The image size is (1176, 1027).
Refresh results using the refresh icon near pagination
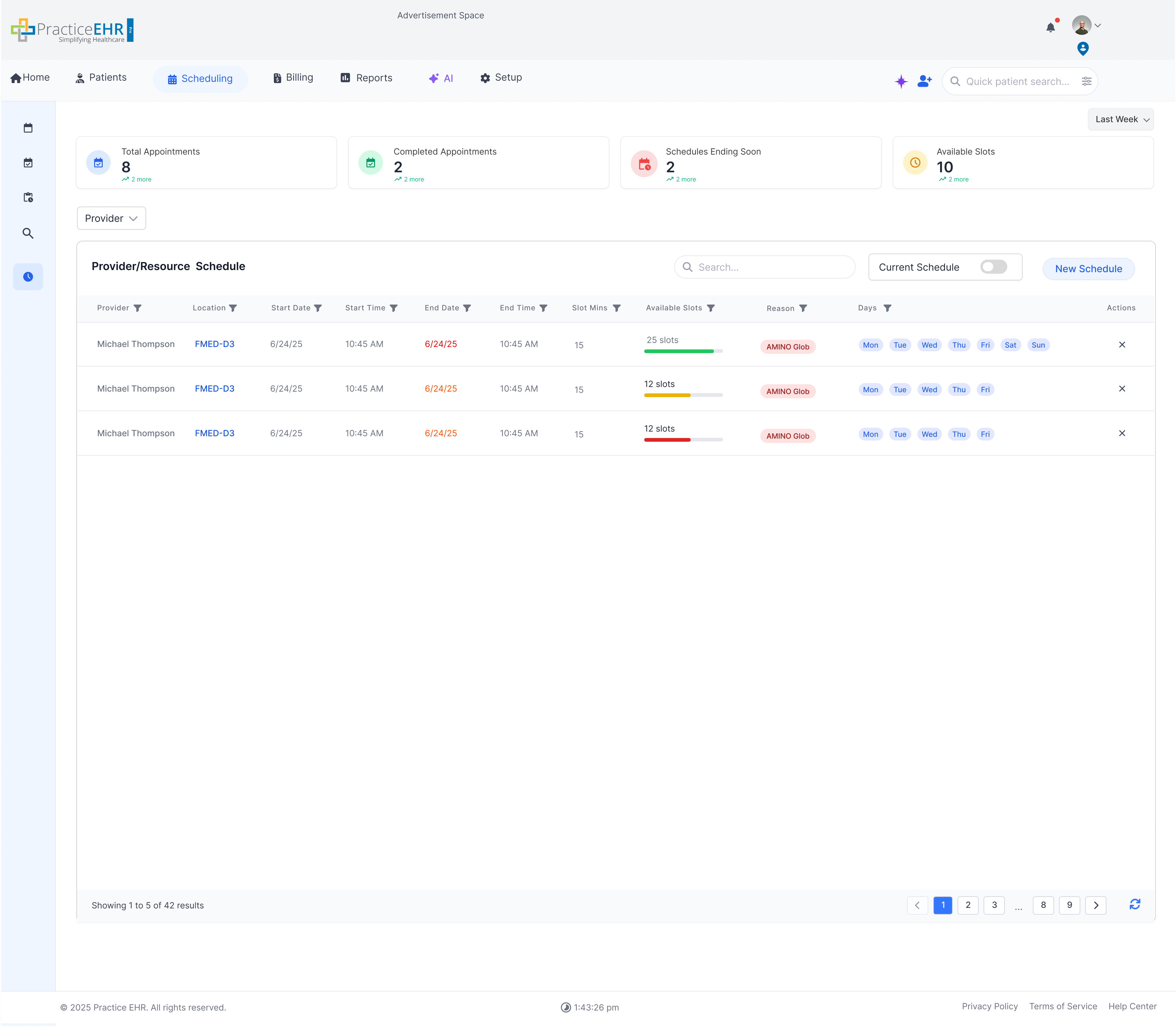pyautogui.click(x=1135, y=905)
